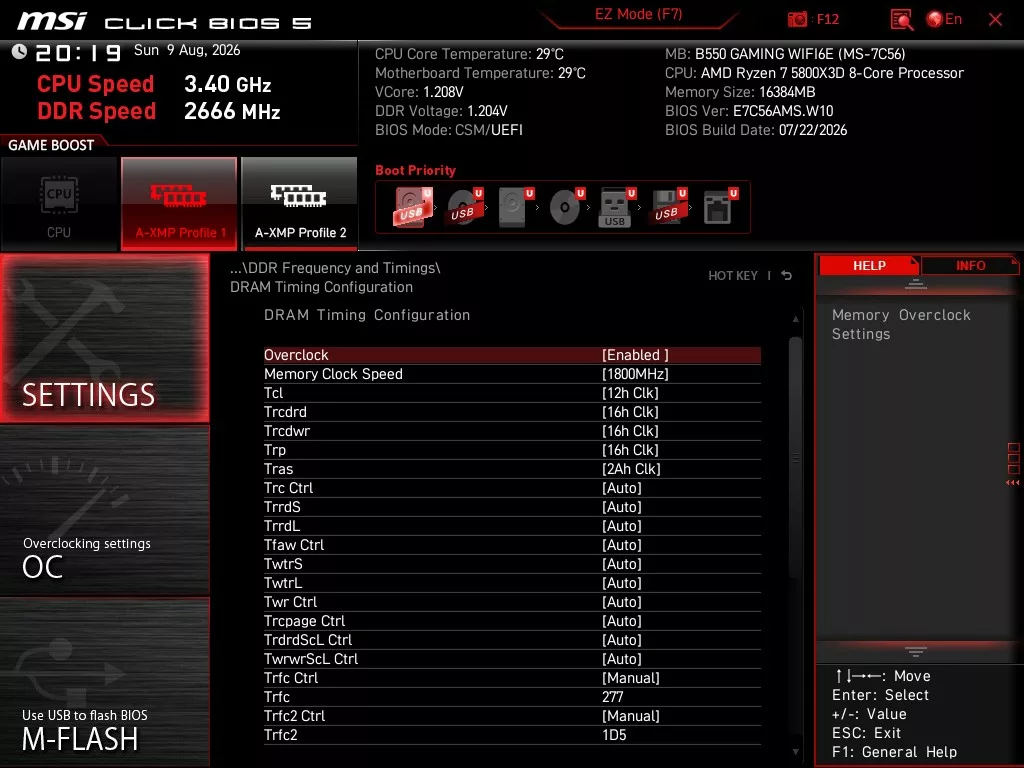Open M-FLASH to flash BIOS

tap(104, 682)
